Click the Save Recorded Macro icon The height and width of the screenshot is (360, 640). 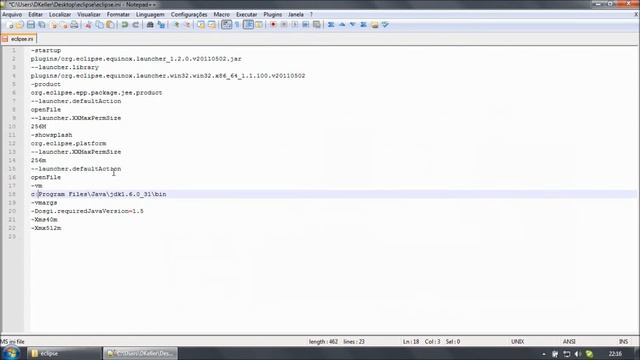[316, 25]
